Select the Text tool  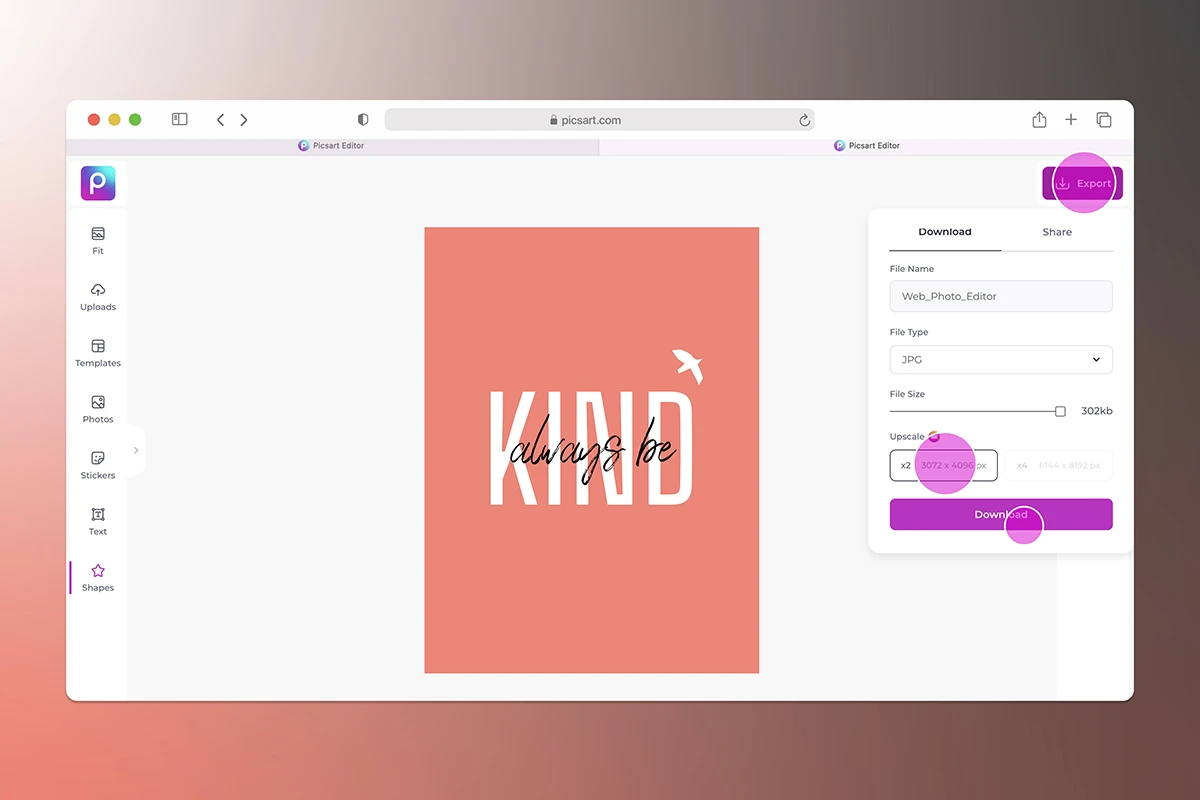coord(97,520)
